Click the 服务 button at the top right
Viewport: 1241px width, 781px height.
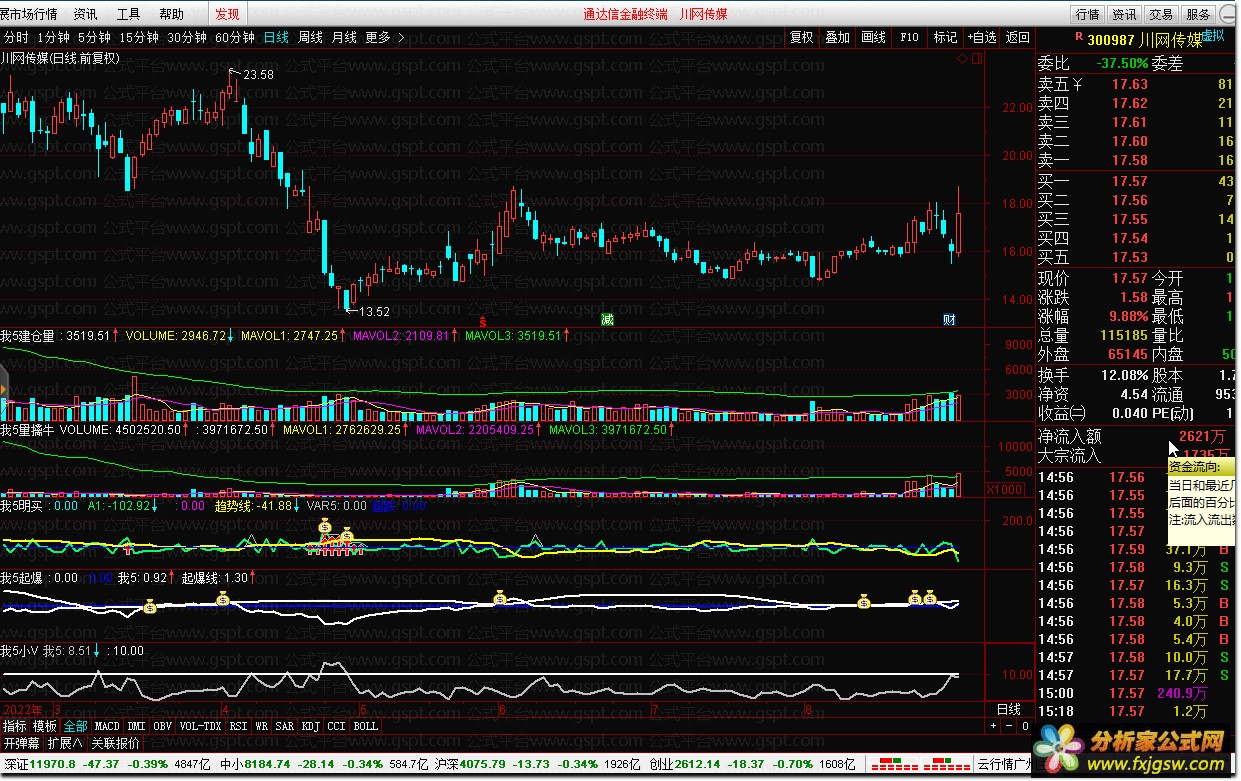pos(1198,14)
